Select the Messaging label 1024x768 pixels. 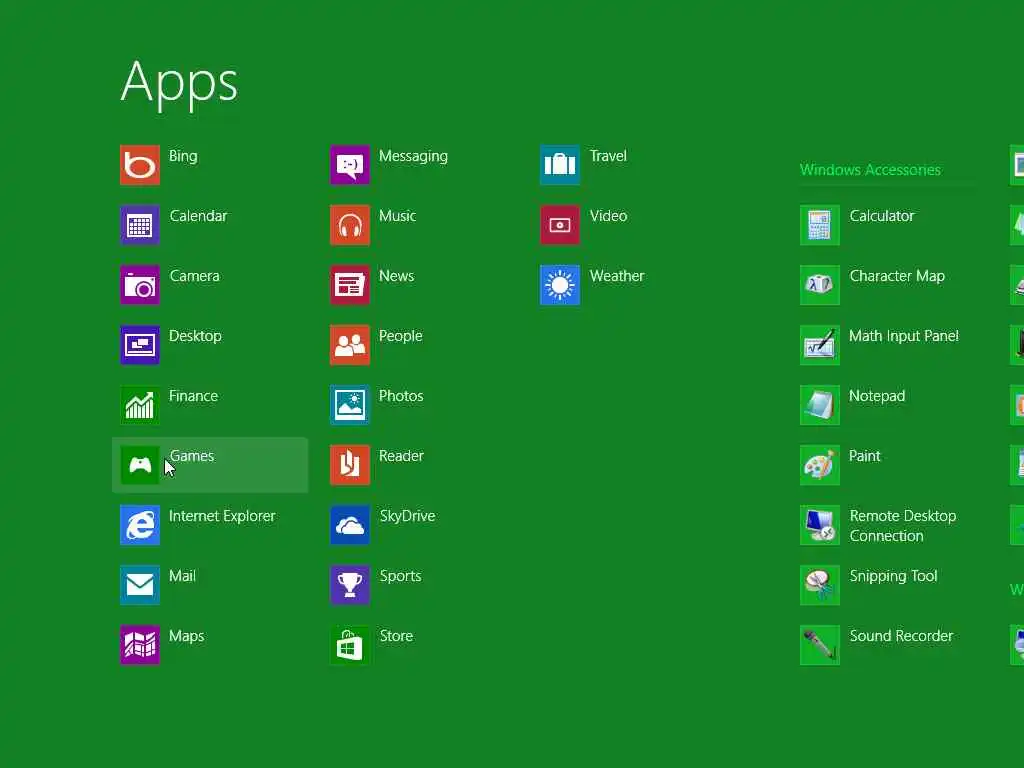pos(413,157)
